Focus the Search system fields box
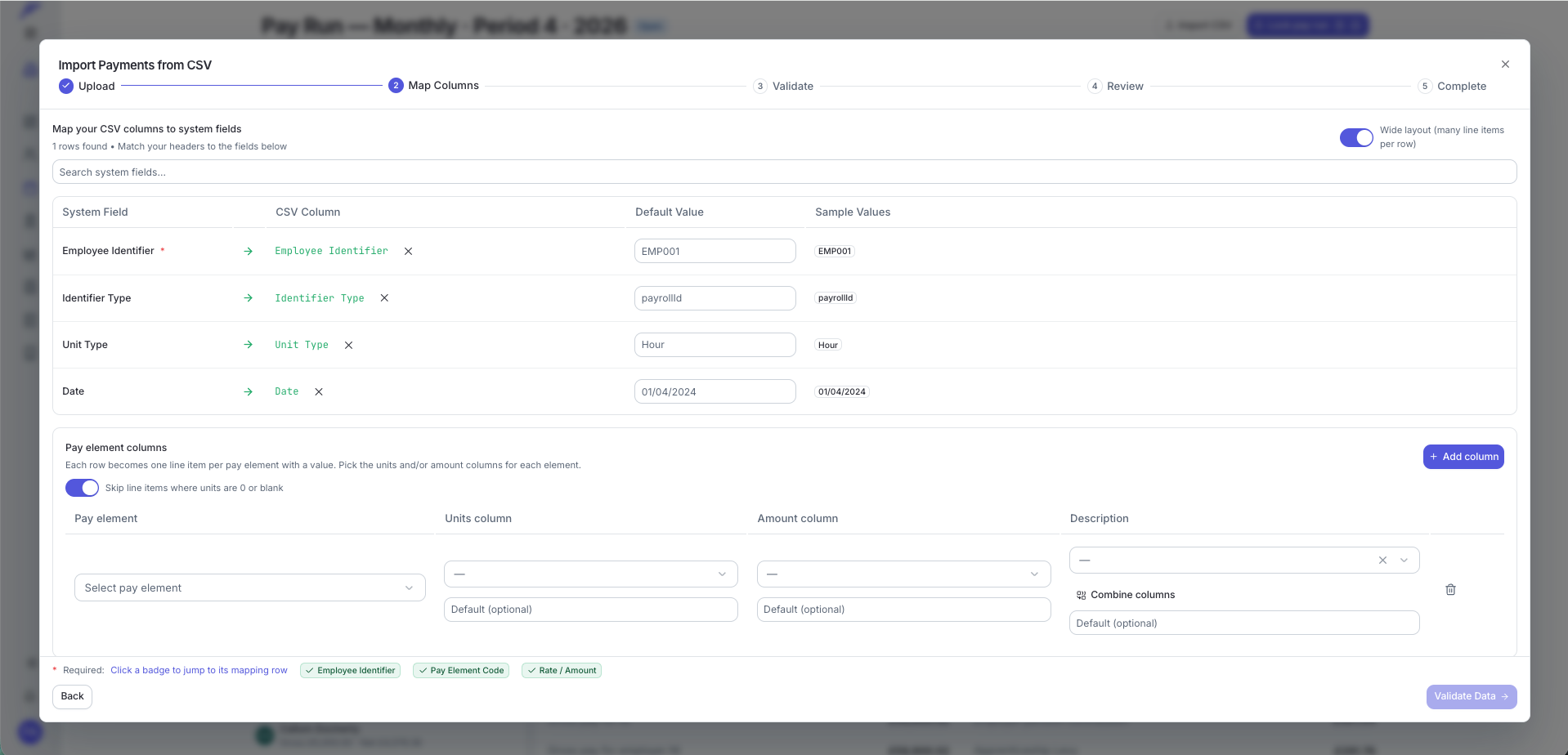This screenshot has width=1568, height=755. [784, 172]
